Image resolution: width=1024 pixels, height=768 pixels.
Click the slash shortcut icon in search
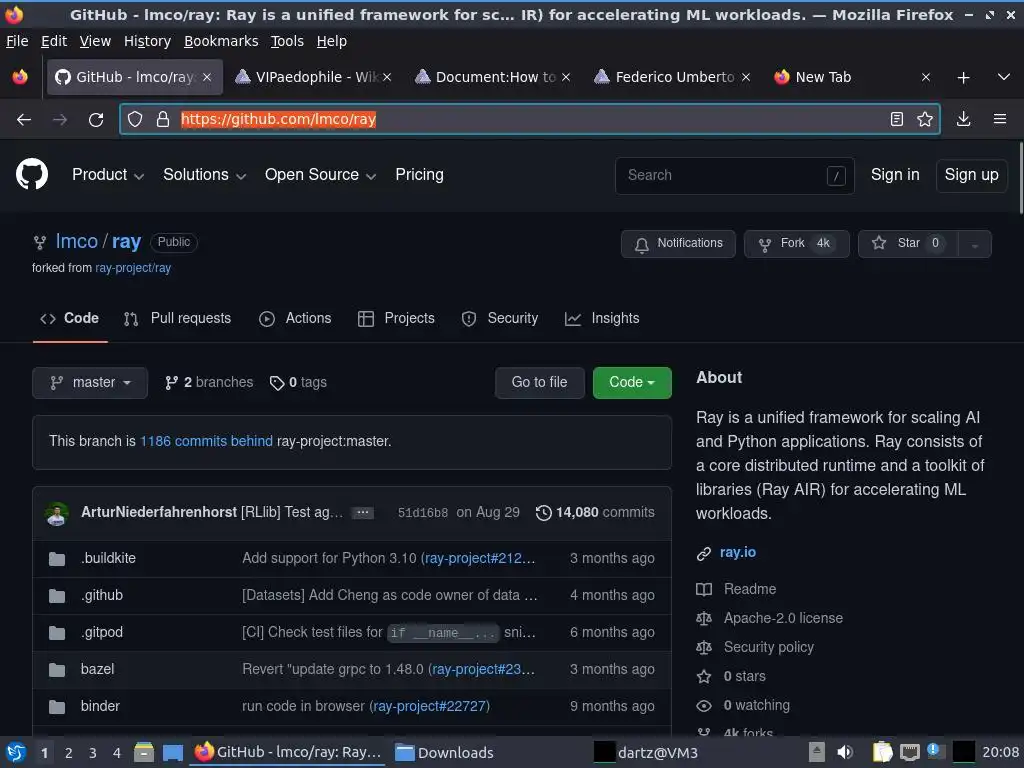(836, 176)
